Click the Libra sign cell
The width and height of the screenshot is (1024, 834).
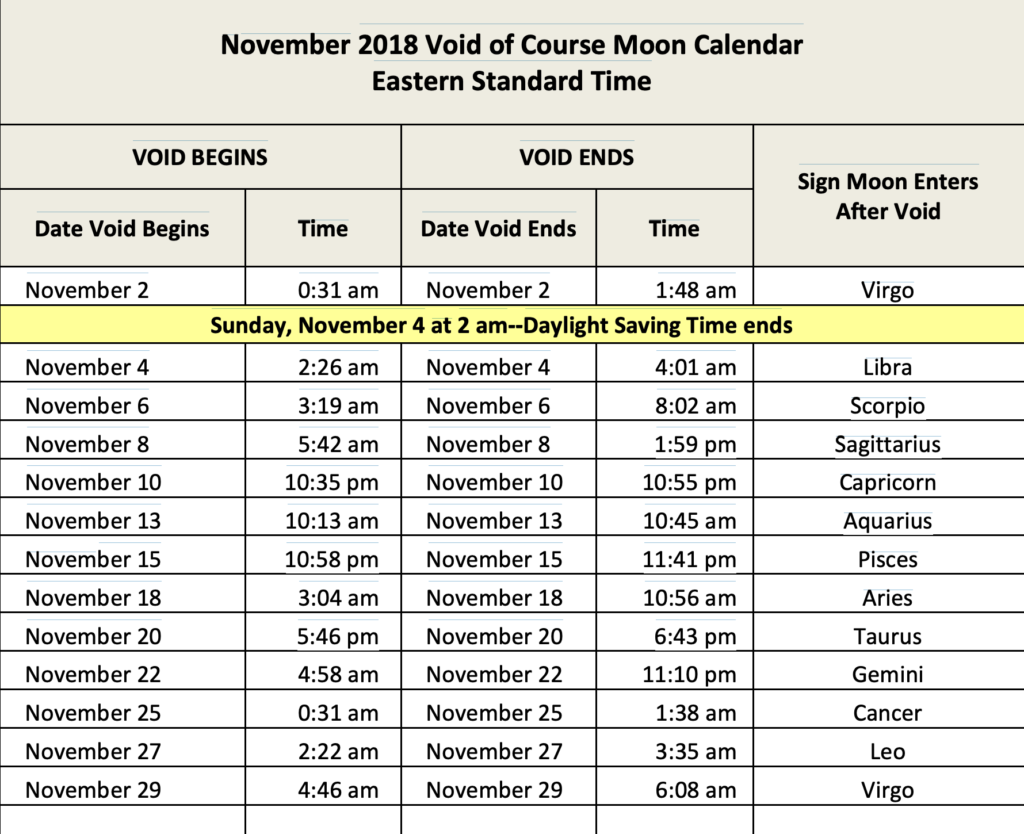tap(888, 367)
